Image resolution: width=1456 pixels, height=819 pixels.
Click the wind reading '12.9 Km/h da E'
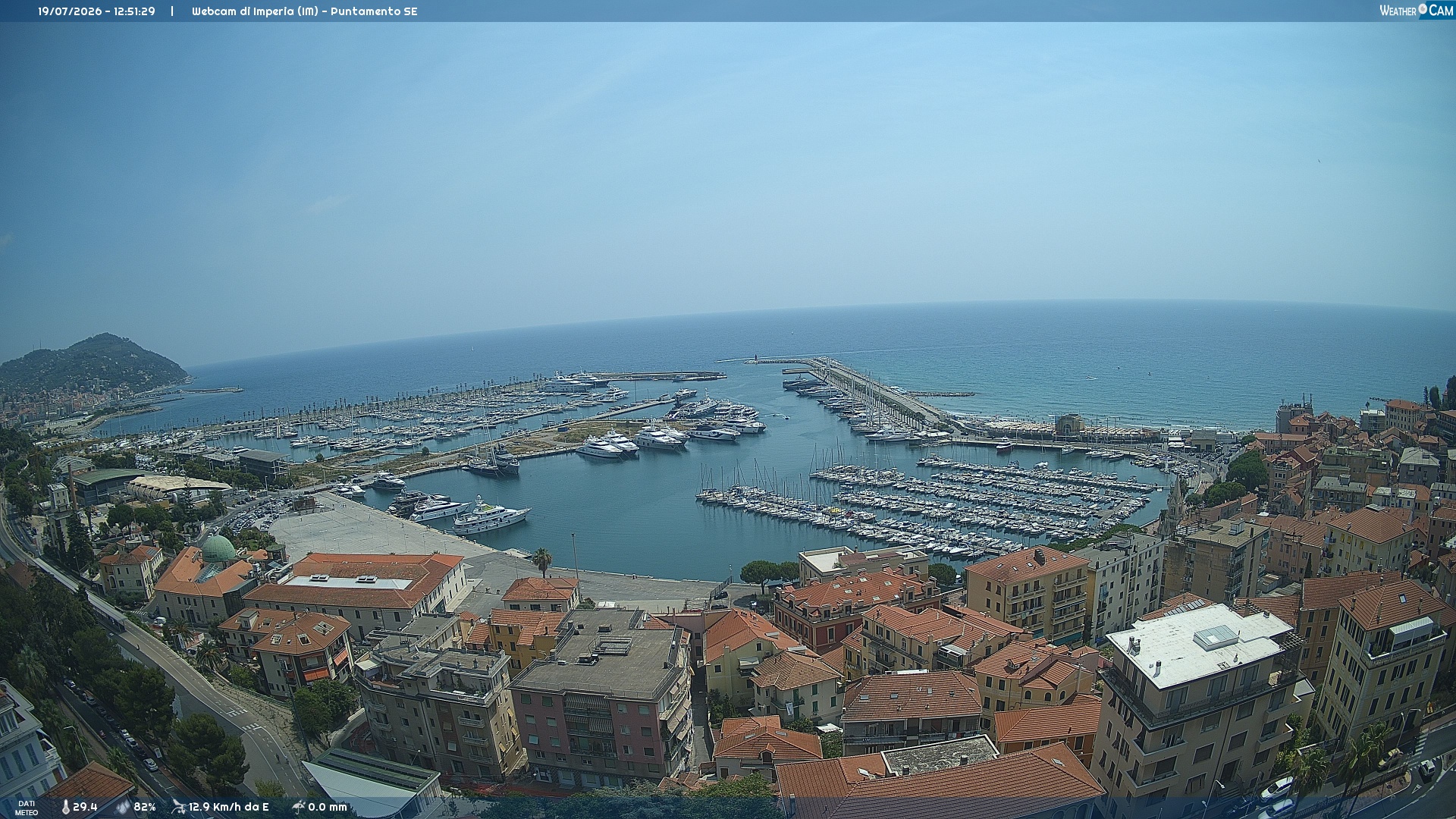[229, 807]
